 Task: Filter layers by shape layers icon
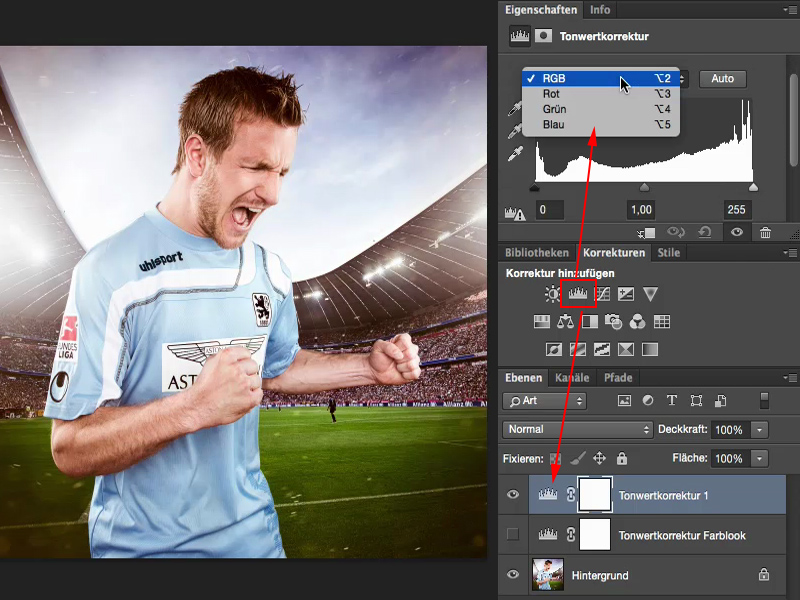[x=696, y=401]
